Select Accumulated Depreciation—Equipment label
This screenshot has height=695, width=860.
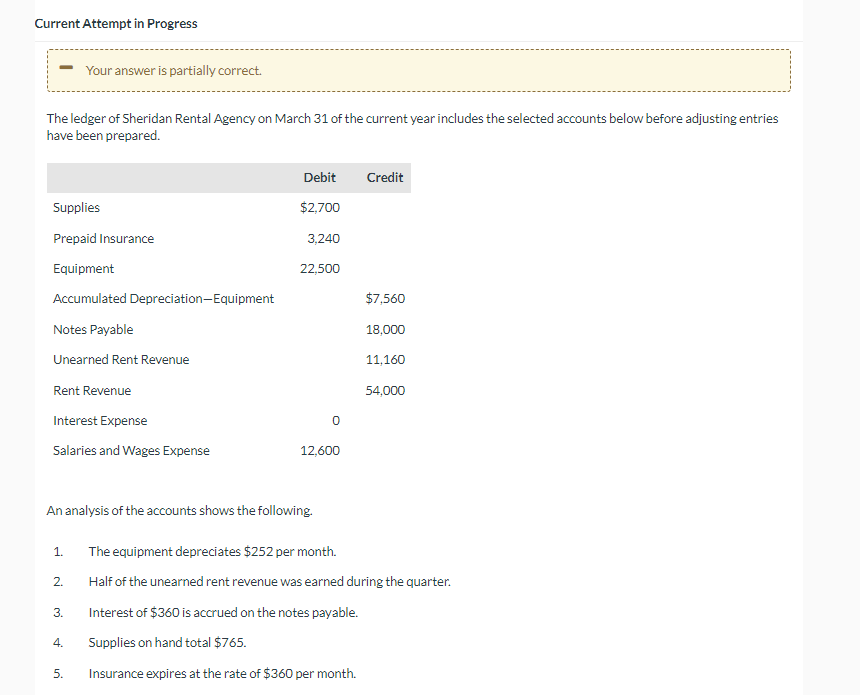pyautogui.click(x=163, y=299)
